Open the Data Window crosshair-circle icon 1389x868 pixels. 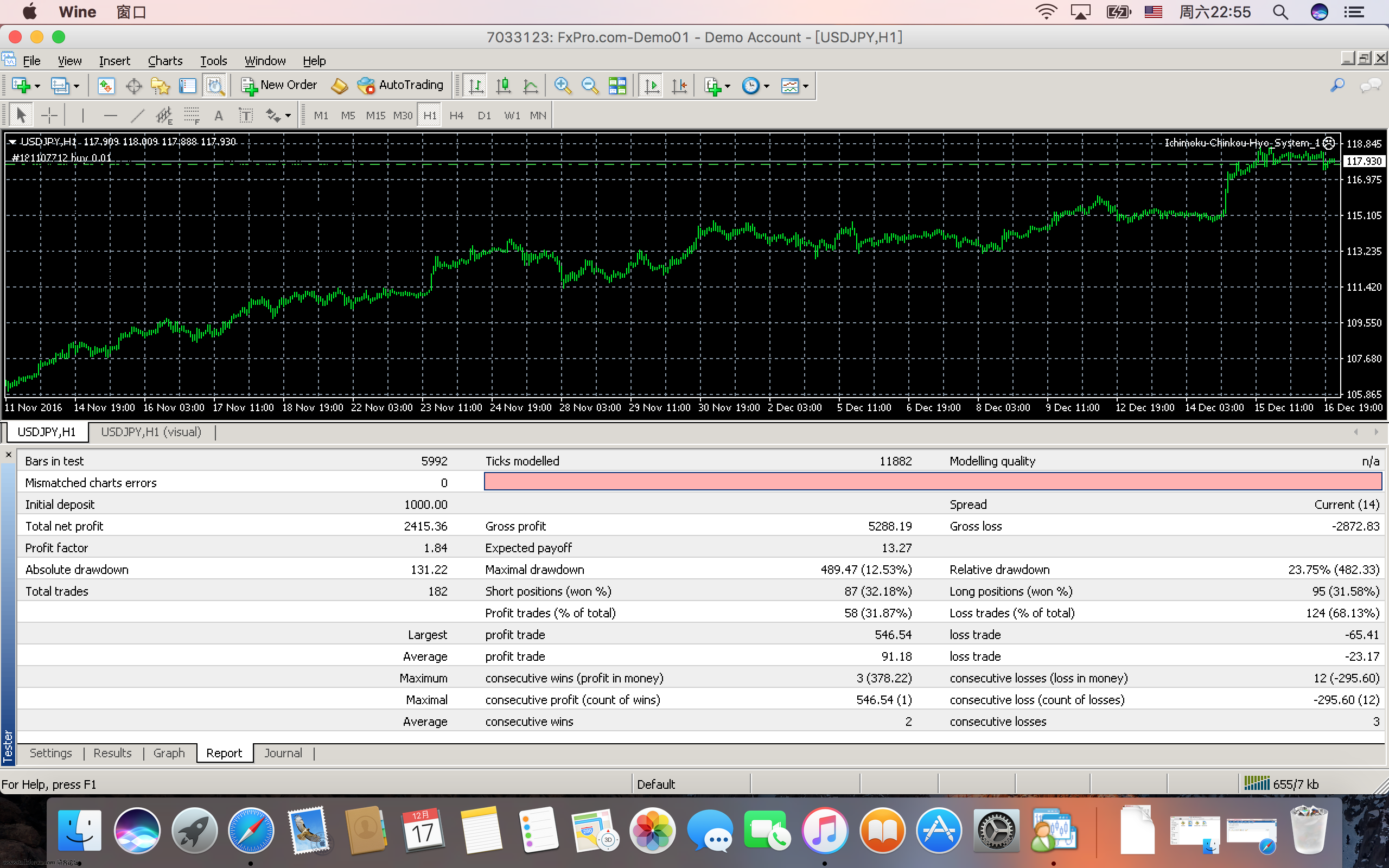[x=133, y=86]
